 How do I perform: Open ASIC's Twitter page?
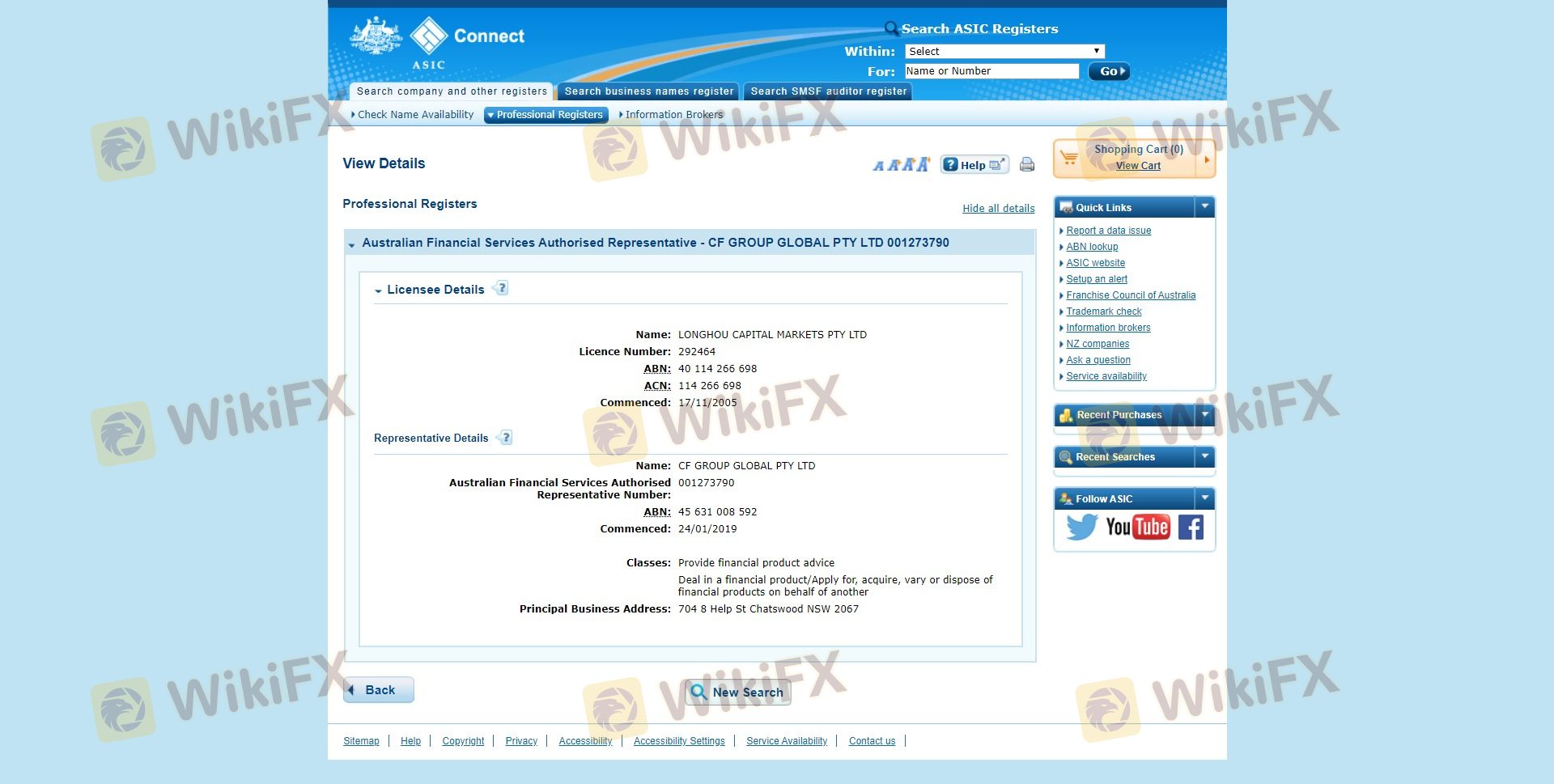(1081, 528)
